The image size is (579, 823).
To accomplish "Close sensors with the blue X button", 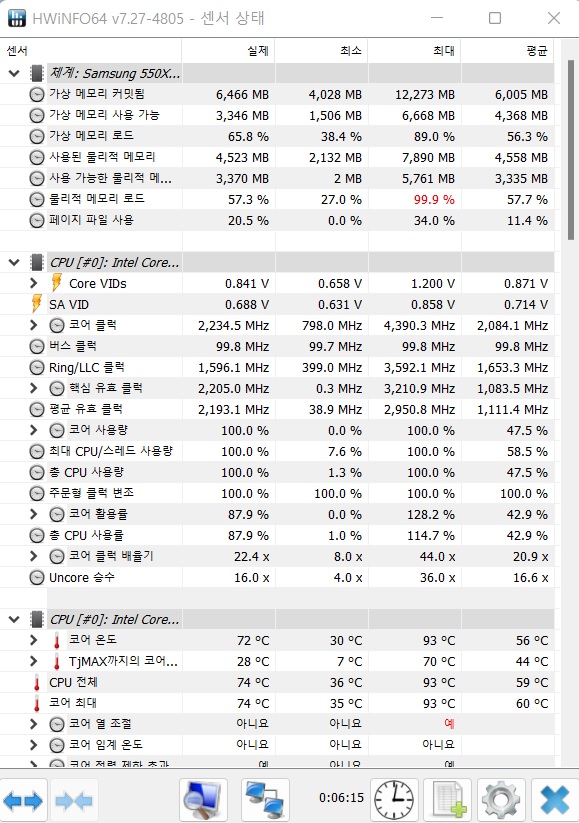I will (x=551, y=799).
